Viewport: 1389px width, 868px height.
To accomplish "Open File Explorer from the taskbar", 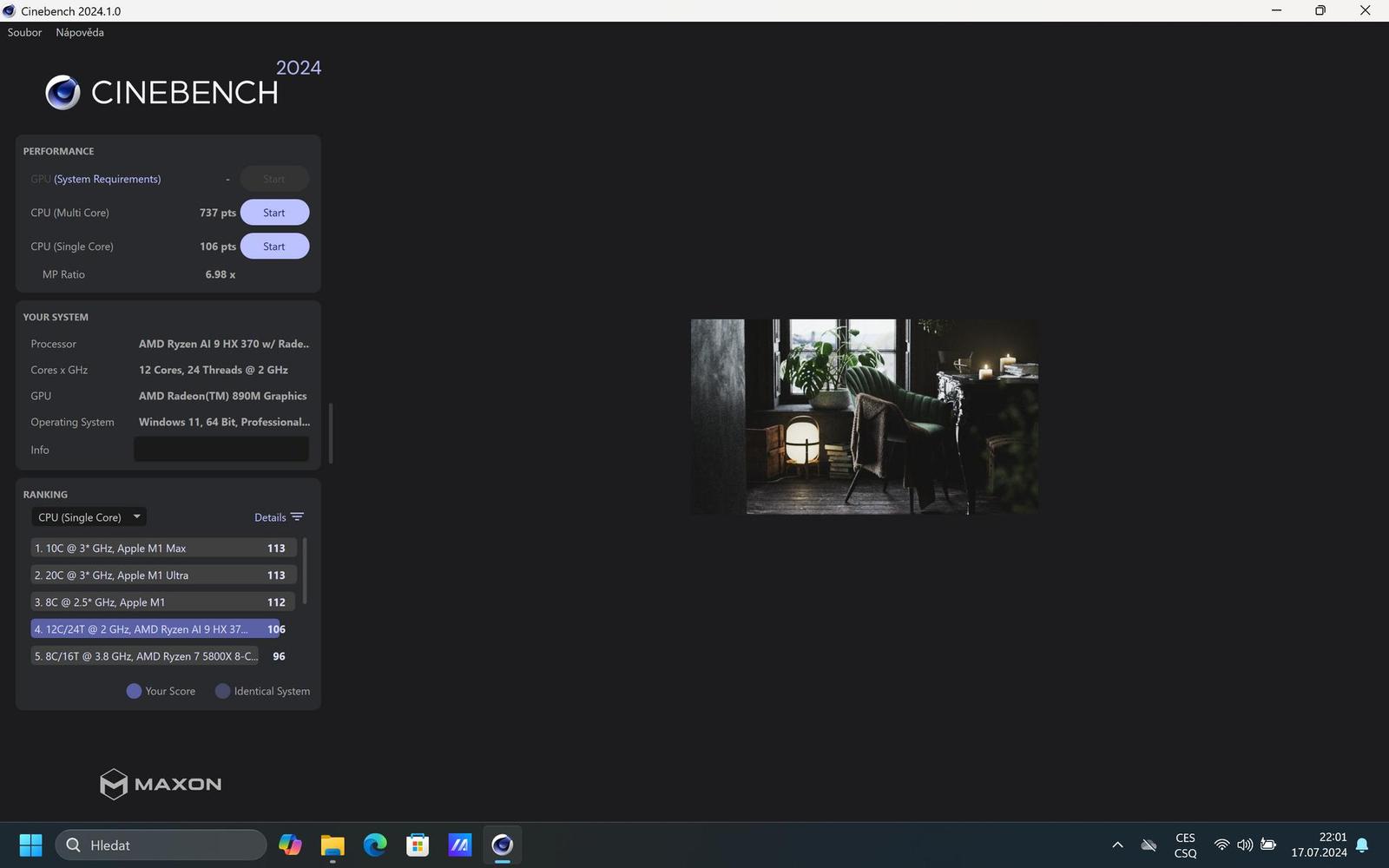I will tap(332, 845).
